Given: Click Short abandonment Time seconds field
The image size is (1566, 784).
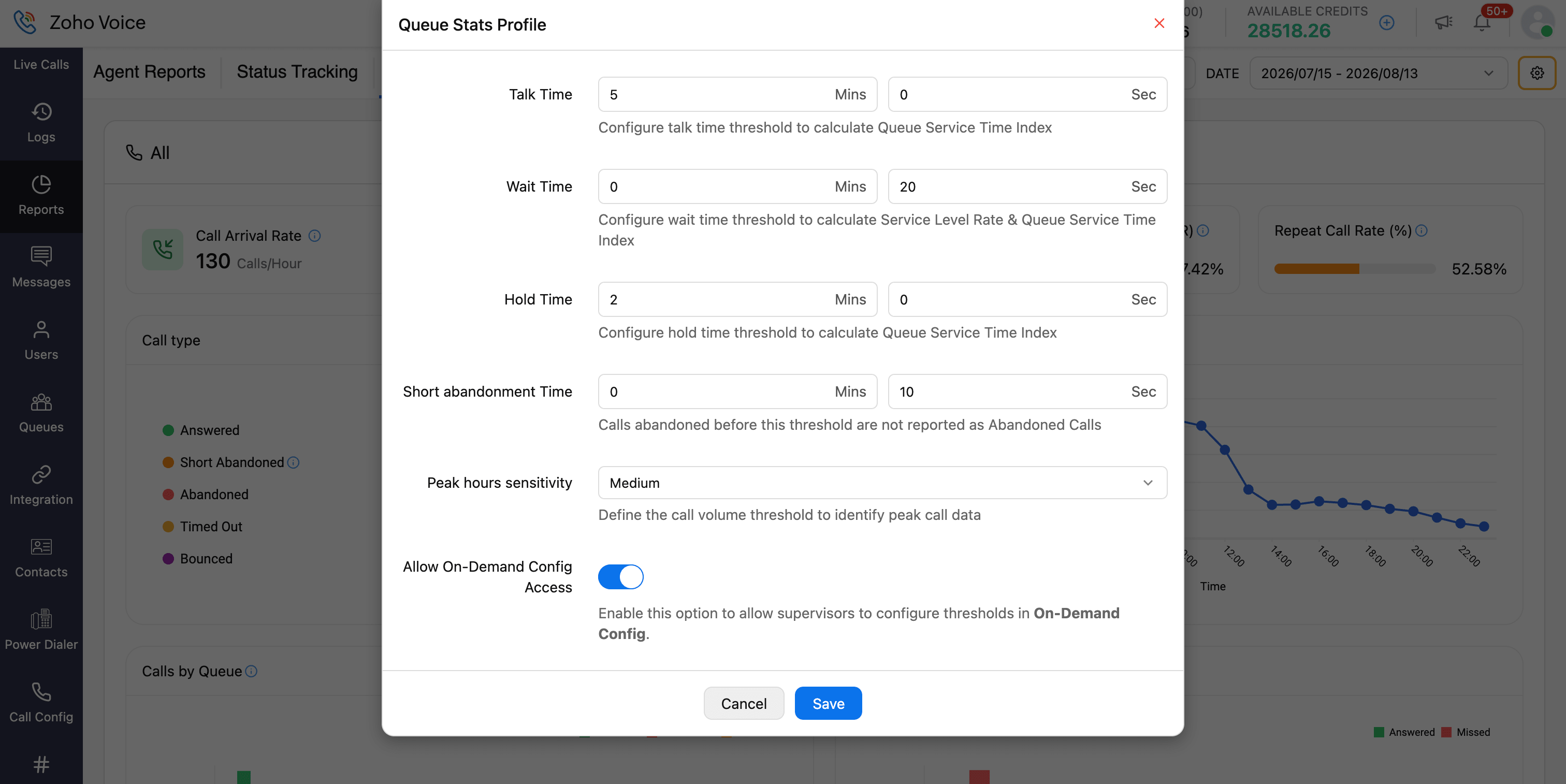Looking at the screenshot, I should point(1027,391).
